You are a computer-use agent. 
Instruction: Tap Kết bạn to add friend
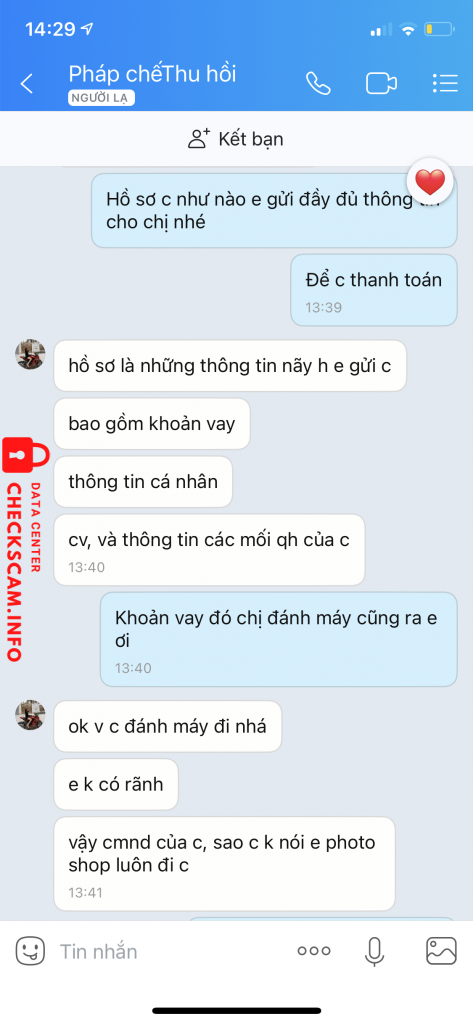click(251, 139)
